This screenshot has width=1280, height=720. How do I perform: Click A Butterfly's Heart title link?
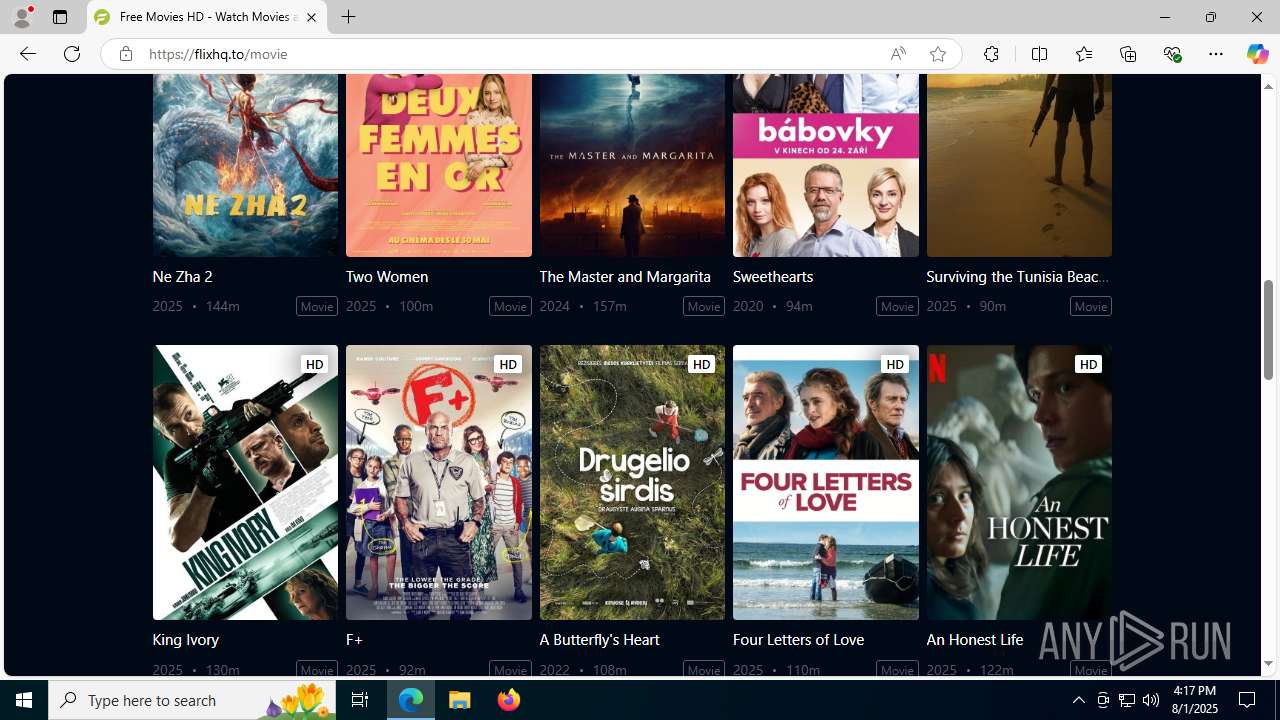(x=599, y=639)
